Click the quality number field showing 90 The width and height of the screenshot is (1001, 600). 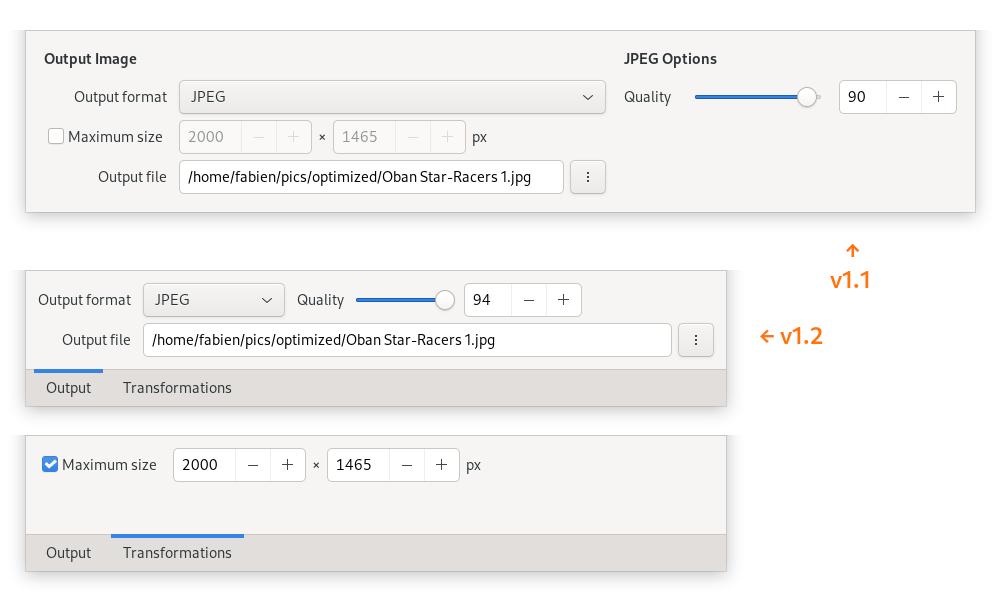click(862, 97)
